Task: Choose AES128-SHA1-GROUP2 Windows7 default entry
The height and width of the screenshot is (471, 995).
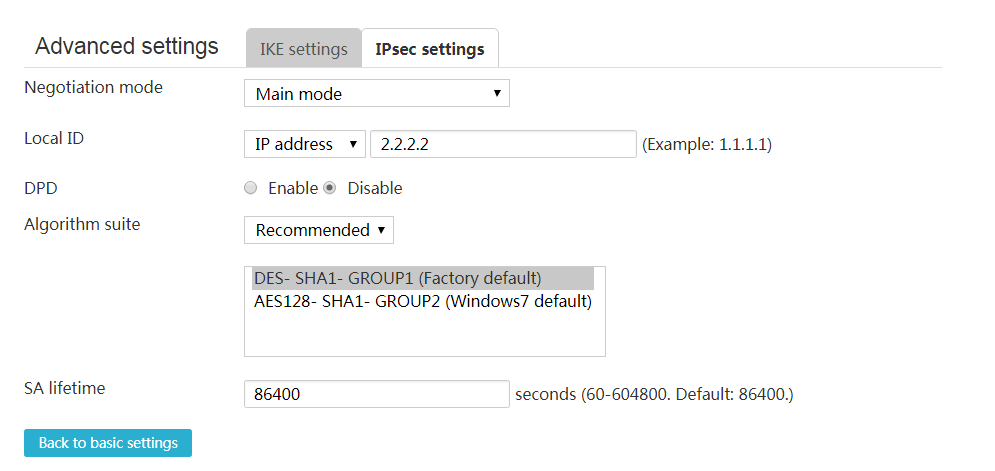Action: (423, 302)
